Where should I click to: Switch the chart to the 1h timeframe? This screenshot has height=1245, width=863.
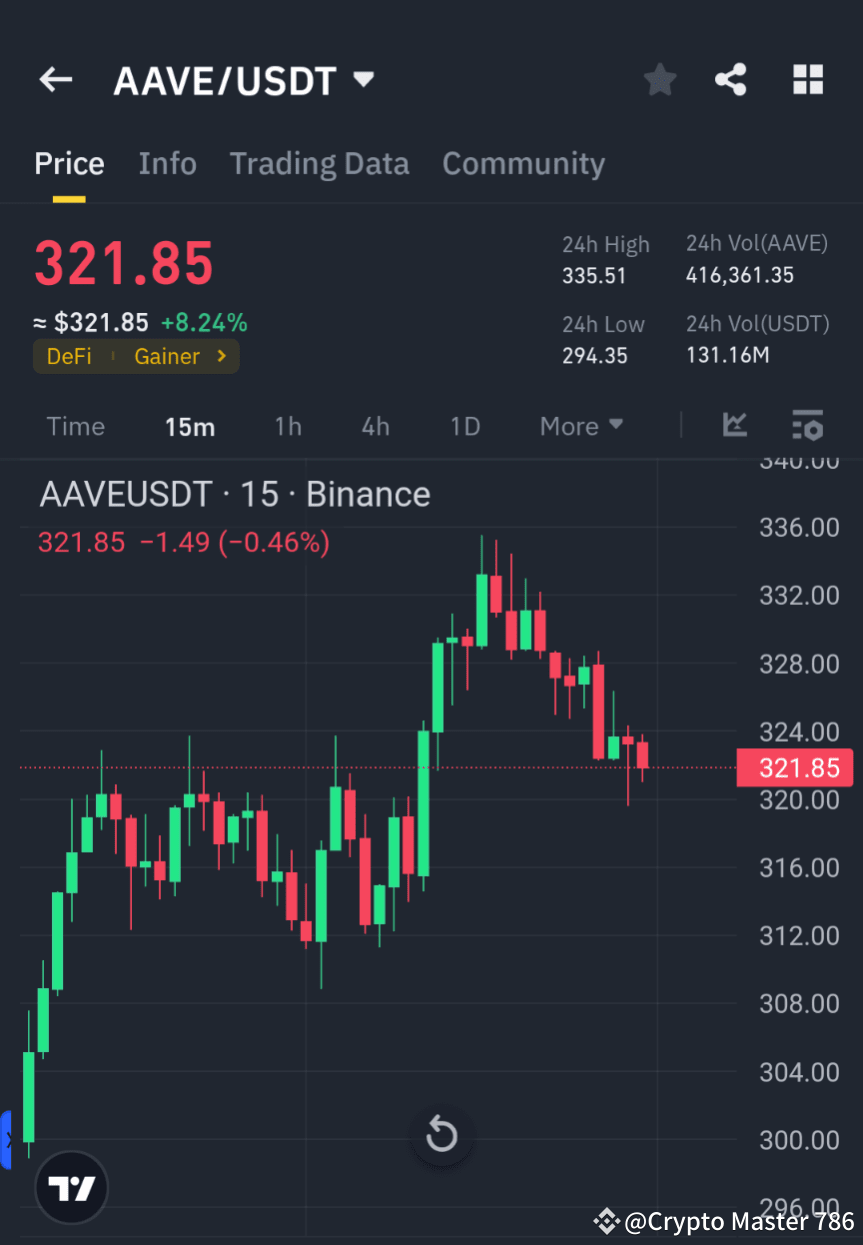click(x=288, y=425)
